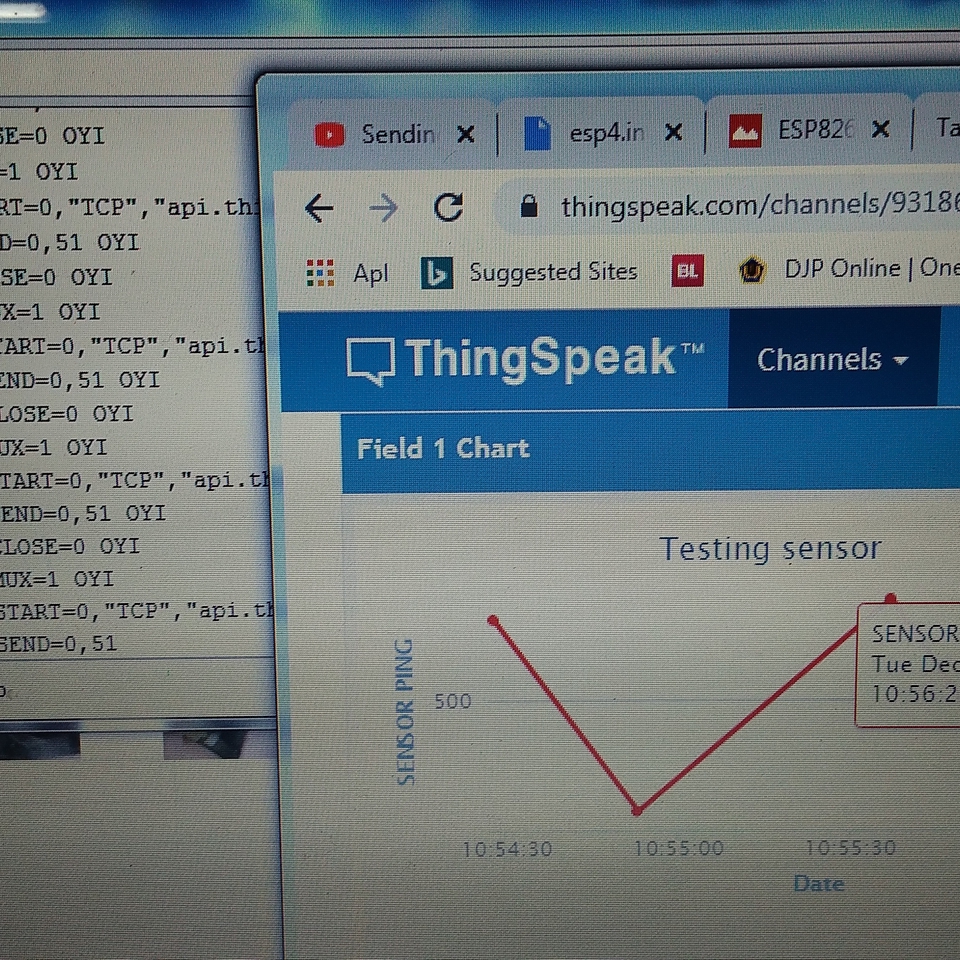Open the red BL bookmark icon
Viewport: 960px width, 960px height.
[x=688, y=271]
